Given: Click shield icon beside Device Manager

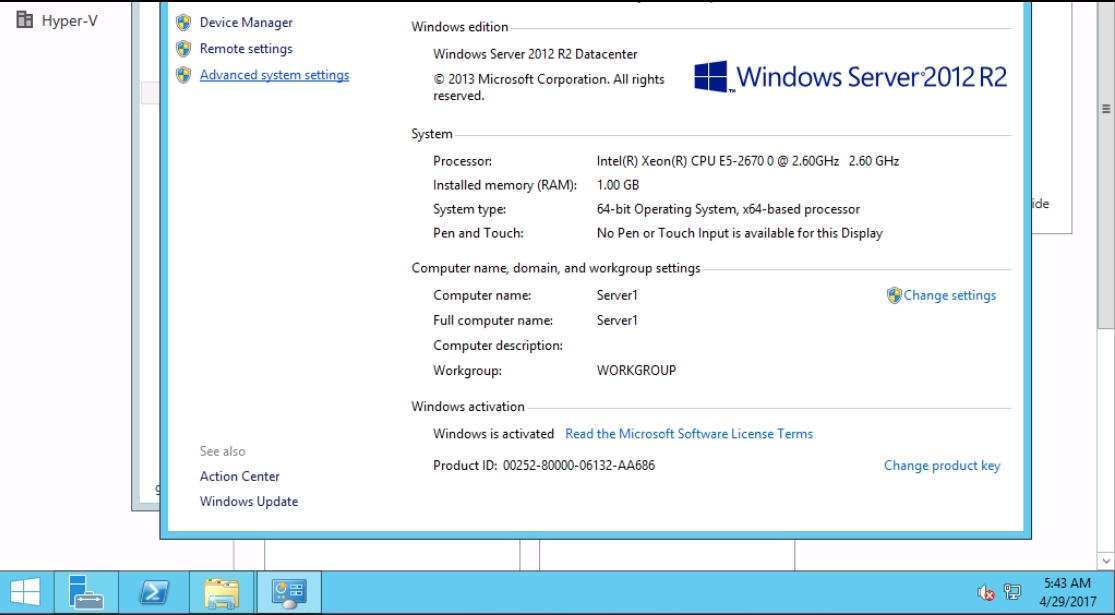Looking at the screenshot, I should pos(183,23).
